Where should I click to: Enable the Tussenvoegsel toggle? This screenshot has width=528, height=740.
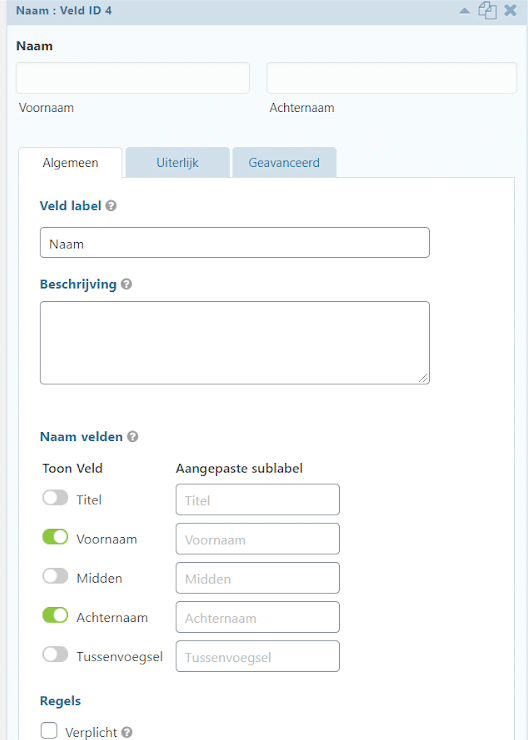pyautogui.click(x=55, y=655)
